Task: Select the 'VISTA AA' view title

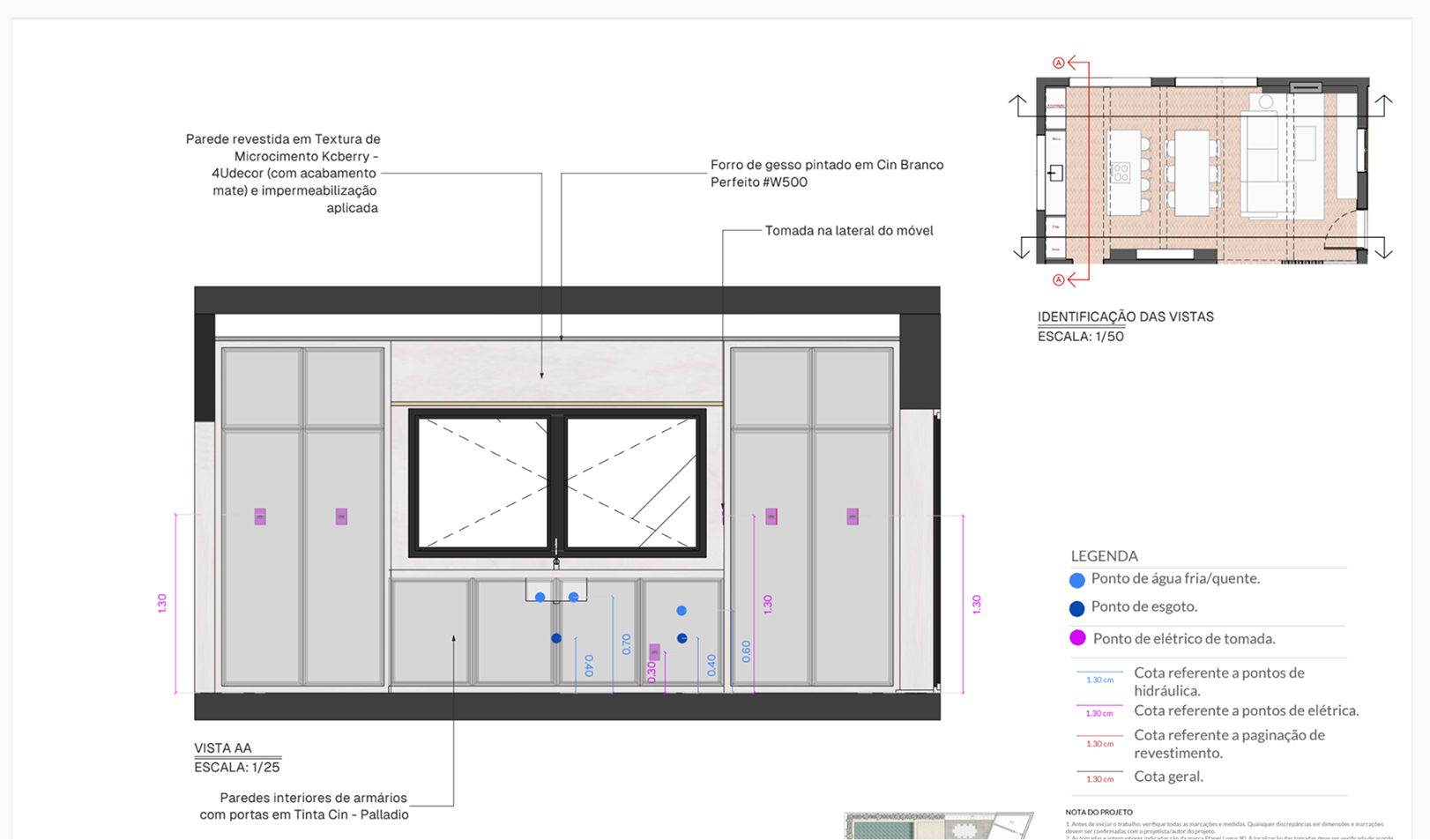Action: click(223, 748)
